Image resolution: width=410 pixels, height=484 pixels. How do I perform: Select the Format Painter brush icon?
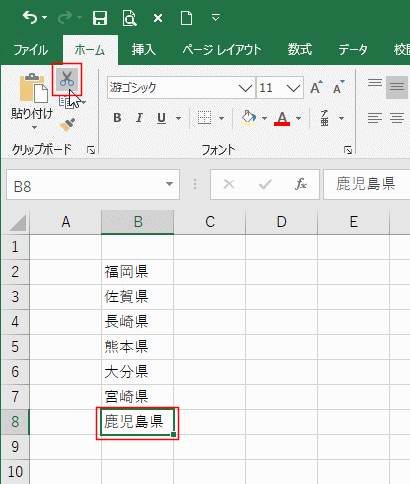[x=67, y=125]
